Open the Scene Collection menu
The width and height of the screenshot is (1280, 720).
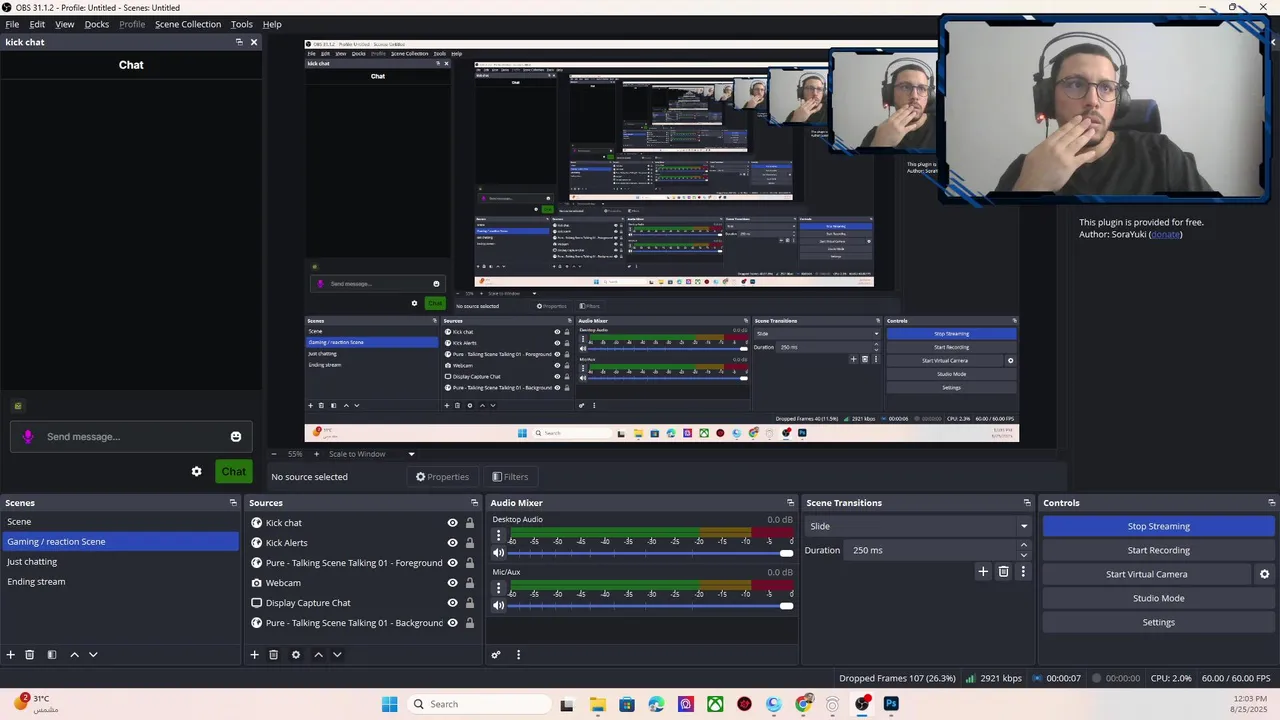[x=188, y=24]
